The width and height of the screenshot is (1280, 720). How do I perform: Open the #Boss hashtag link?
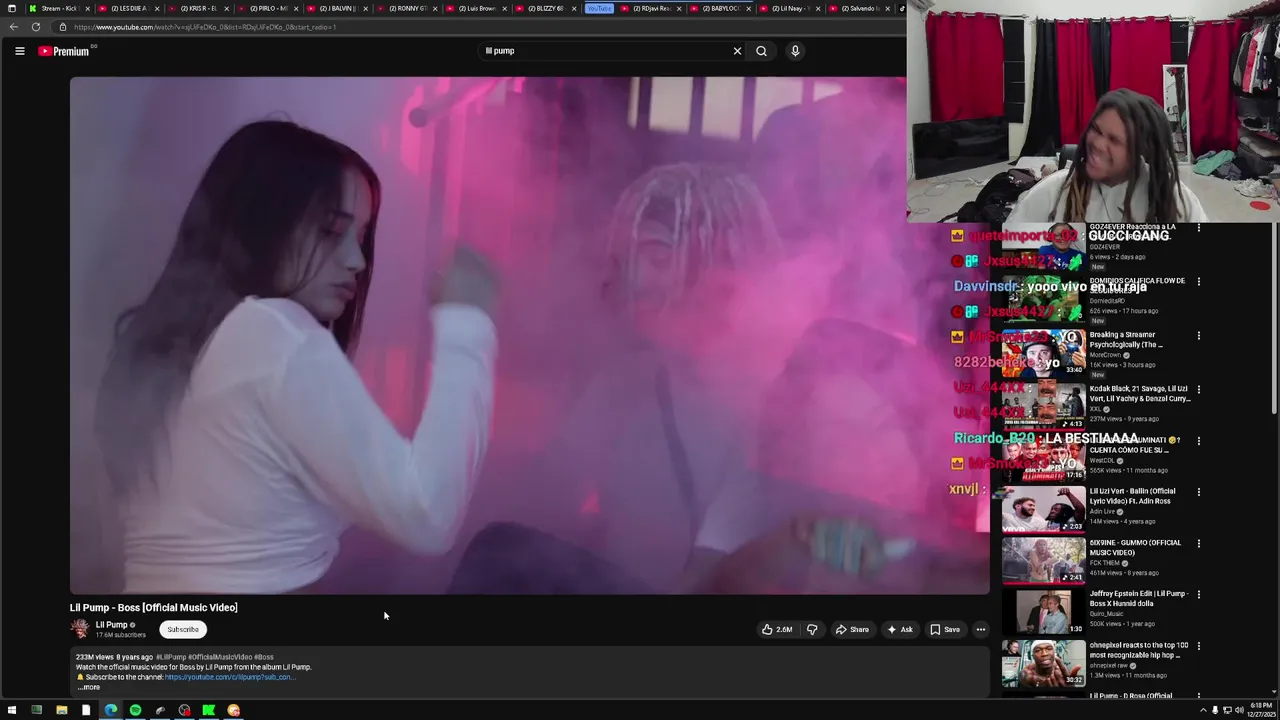click(x=264, y=657)
